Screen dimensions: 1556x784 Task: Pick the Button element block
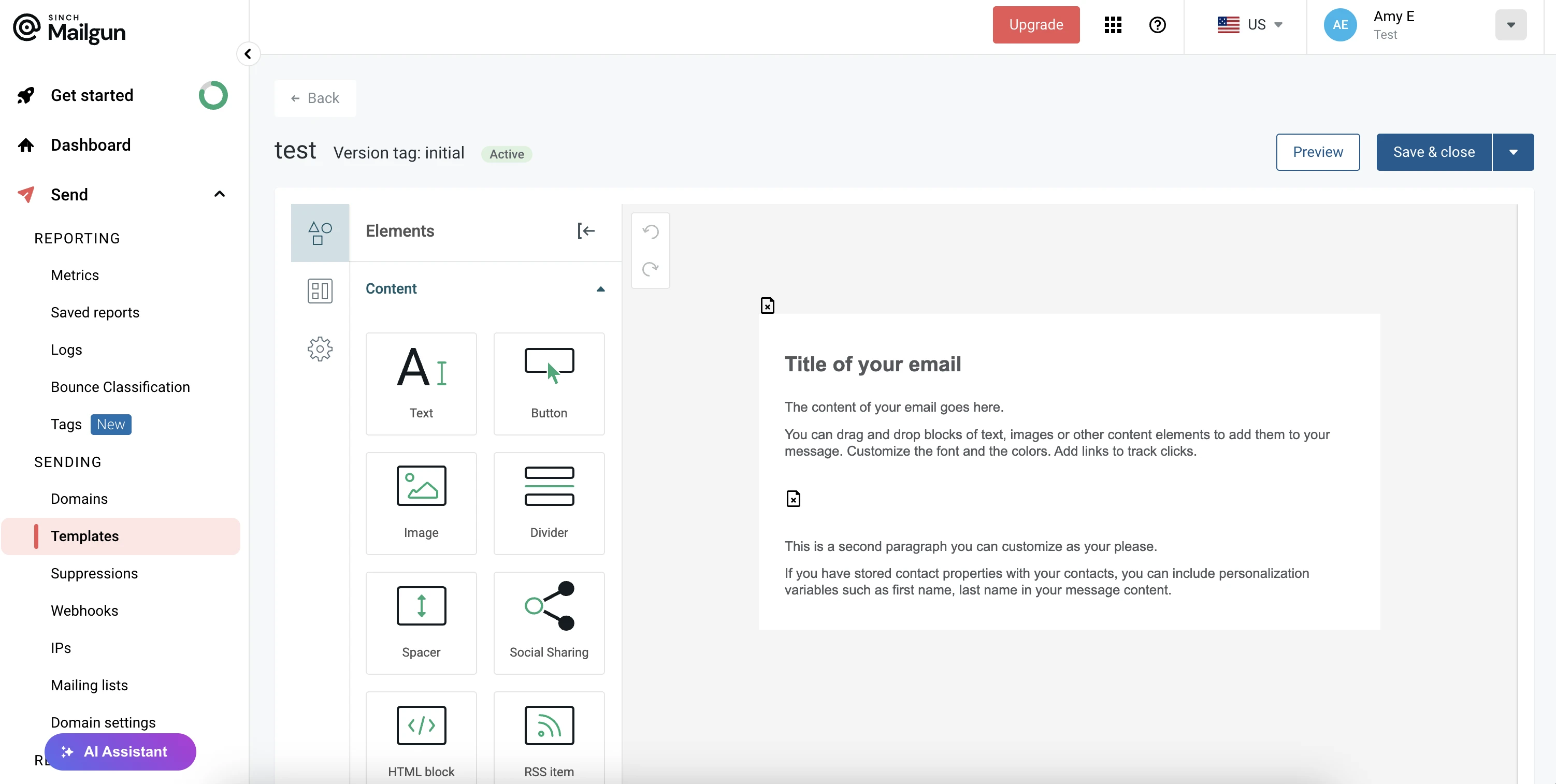tap(549, 383)
